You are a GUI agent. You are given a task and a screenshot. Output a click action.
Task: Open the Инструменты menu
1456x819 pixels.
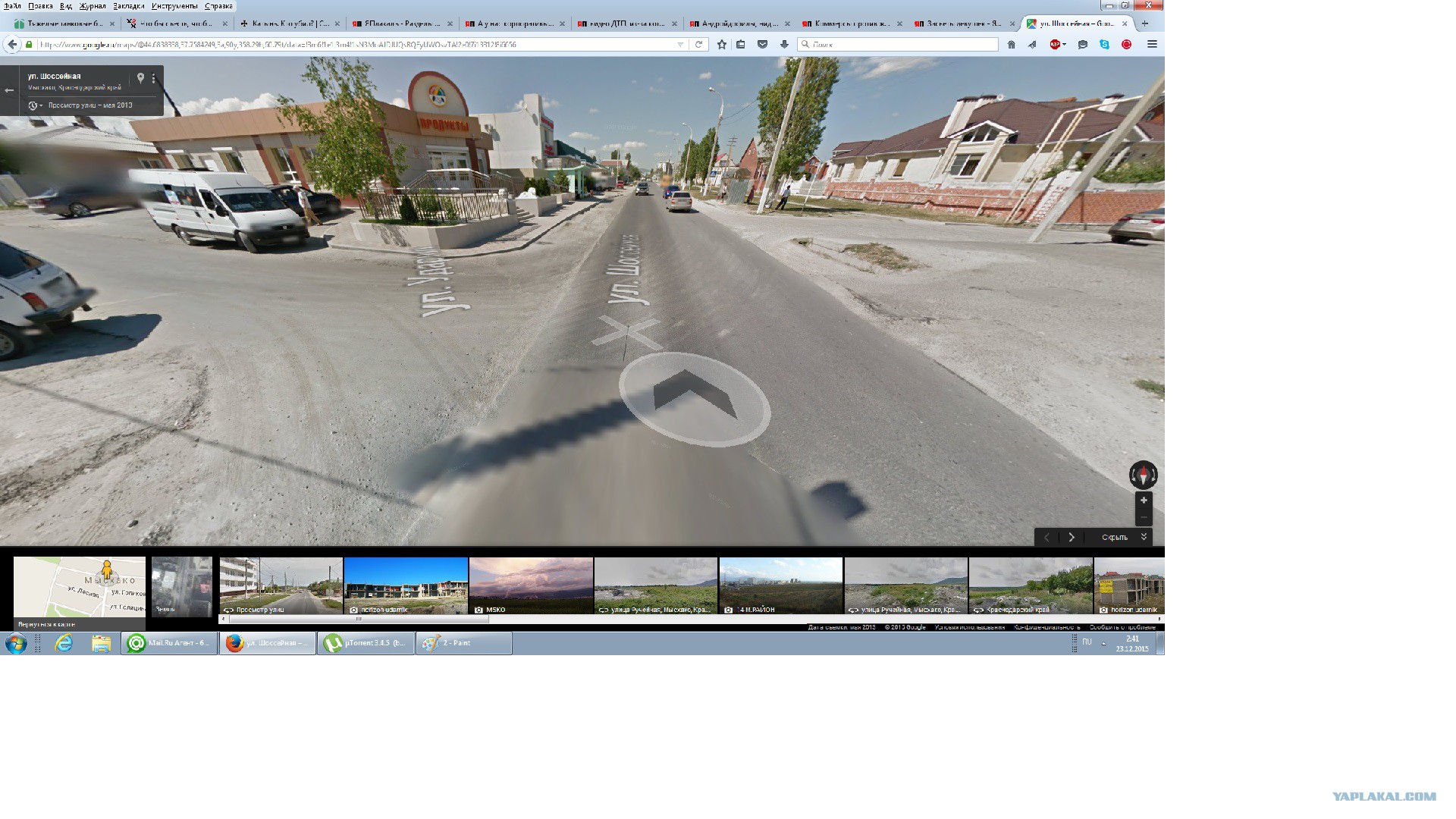pos(174,6)
